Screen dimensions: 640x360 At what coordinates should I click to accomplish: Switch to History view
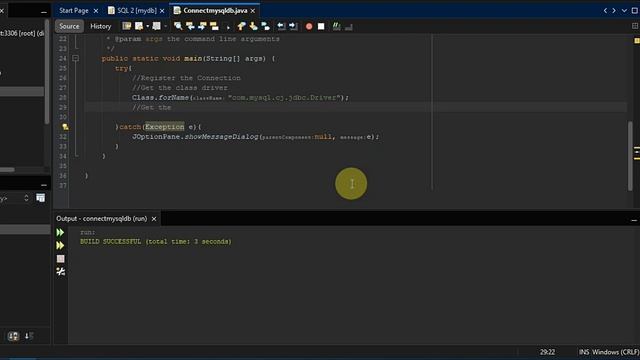click(x=100, y=26)
